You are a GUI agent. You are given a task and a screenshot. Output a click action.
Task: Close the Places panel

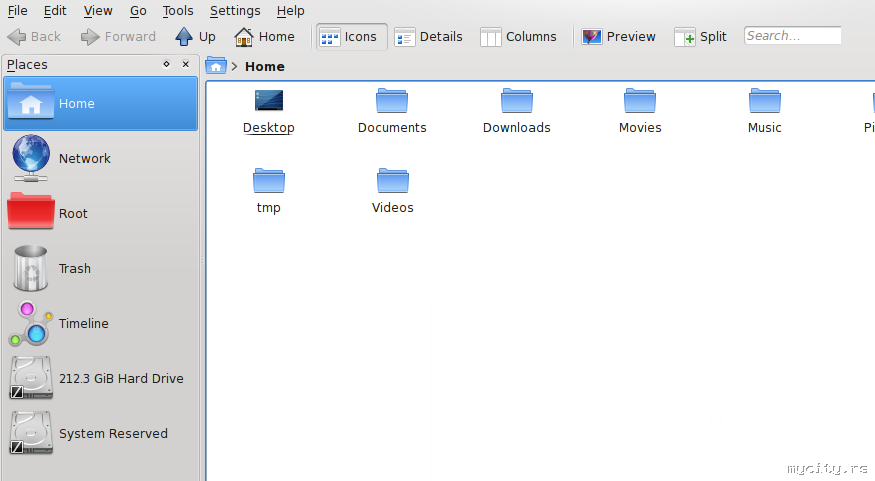(x=186, y=64)
